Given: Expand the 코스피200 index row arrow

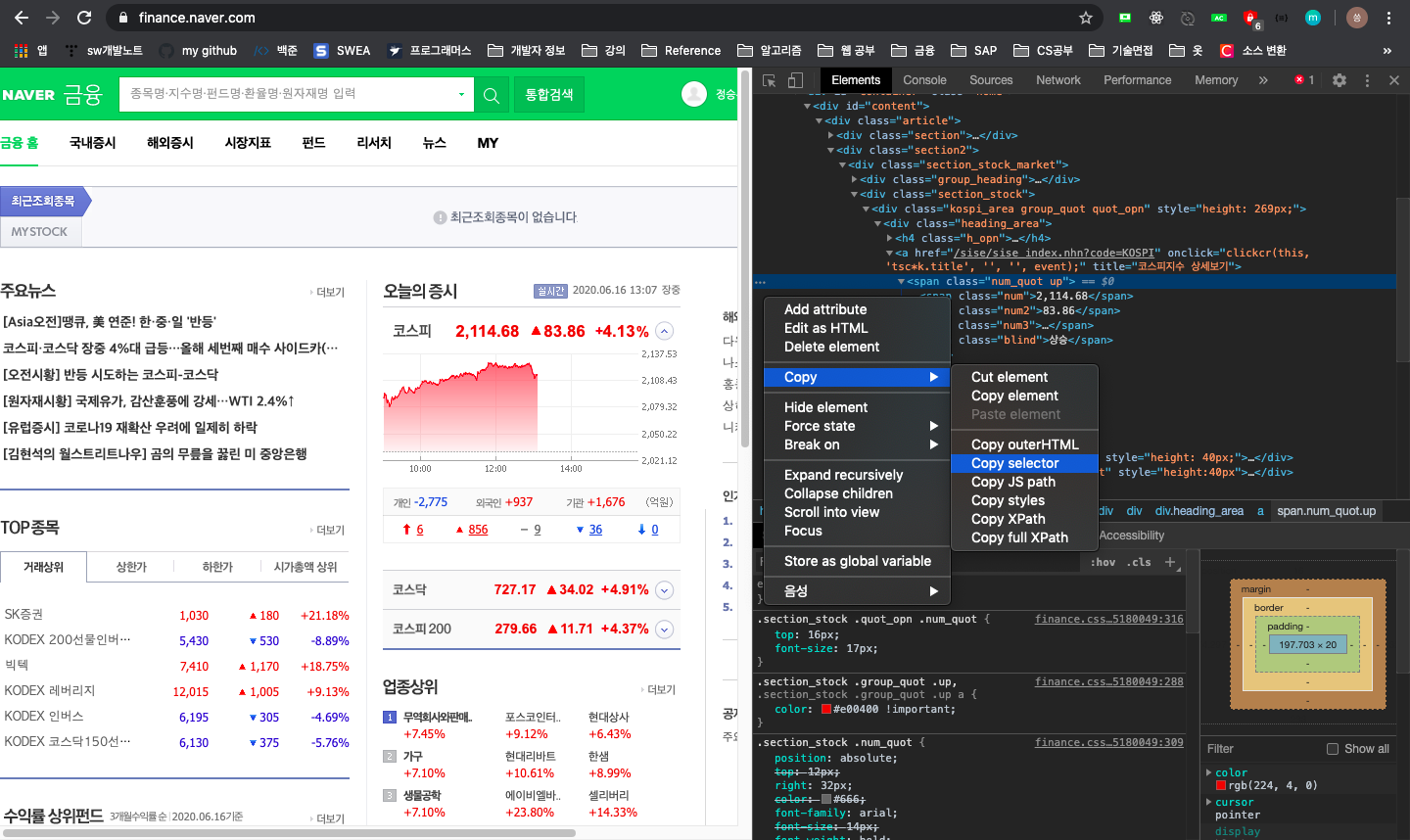Looking at the screenshot, I should [x=664, y=630].
